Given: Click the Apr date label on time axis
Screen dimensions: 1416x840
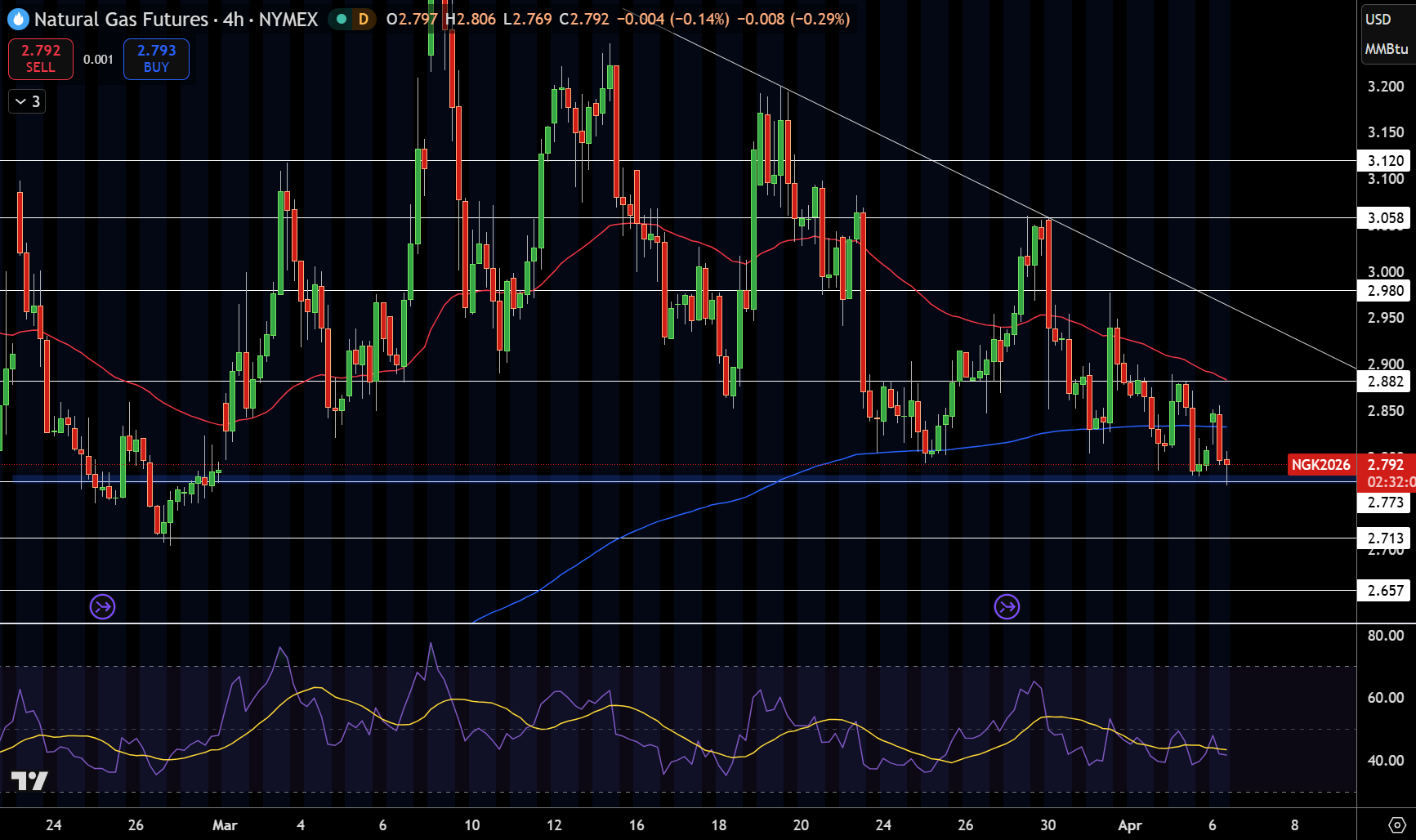Looking at the screenshot, I should tap(1130, 825).
